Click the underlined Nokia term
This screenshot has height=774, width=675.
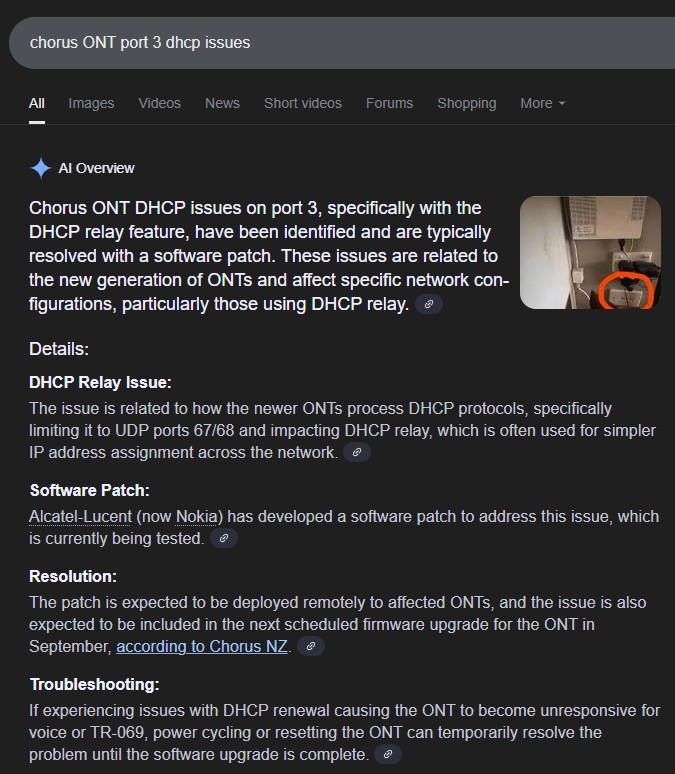pyautogui.click(x=198, y=516)
